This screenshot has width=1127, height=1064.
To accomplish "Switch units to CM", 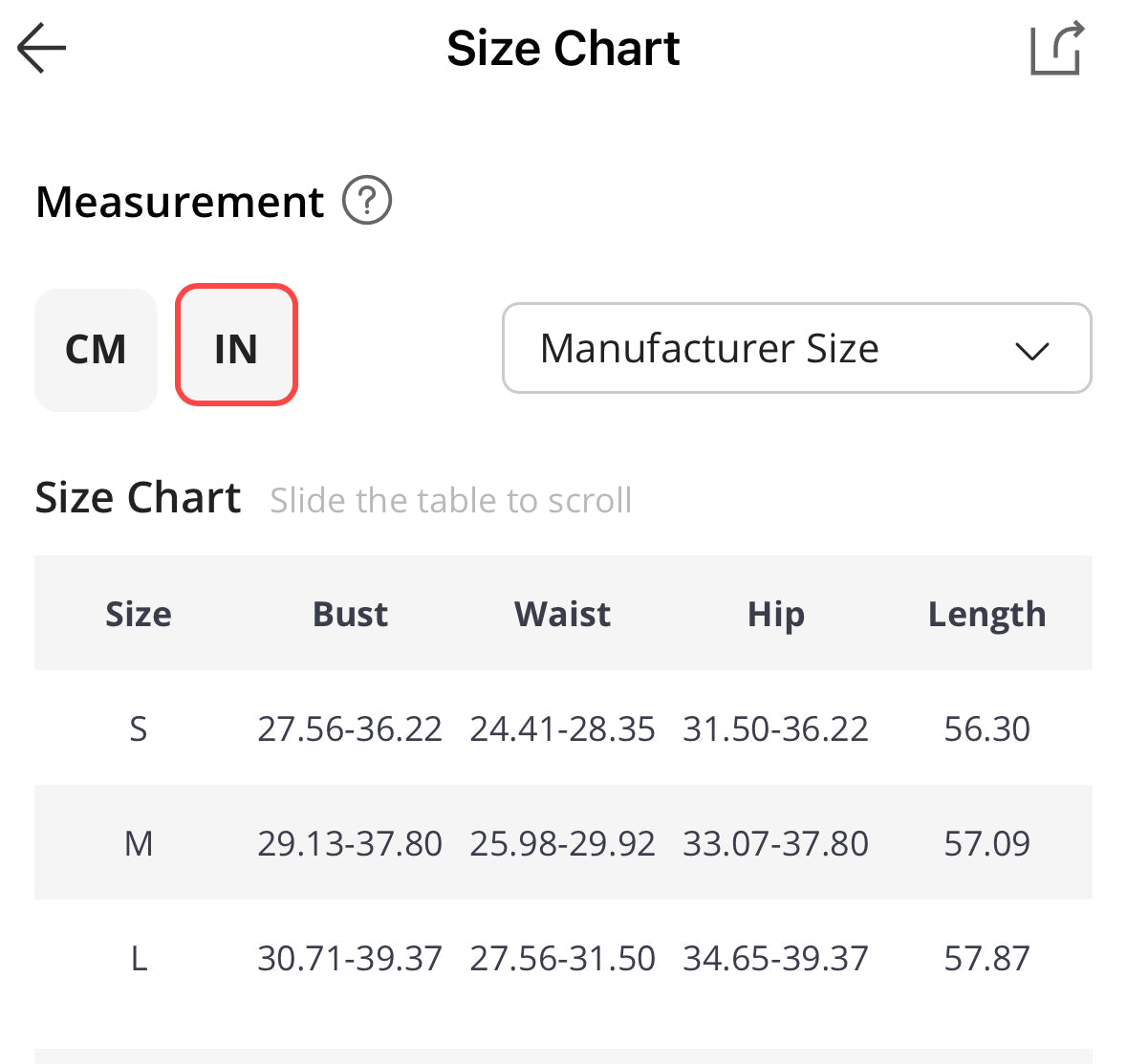I will coord(96,350).
